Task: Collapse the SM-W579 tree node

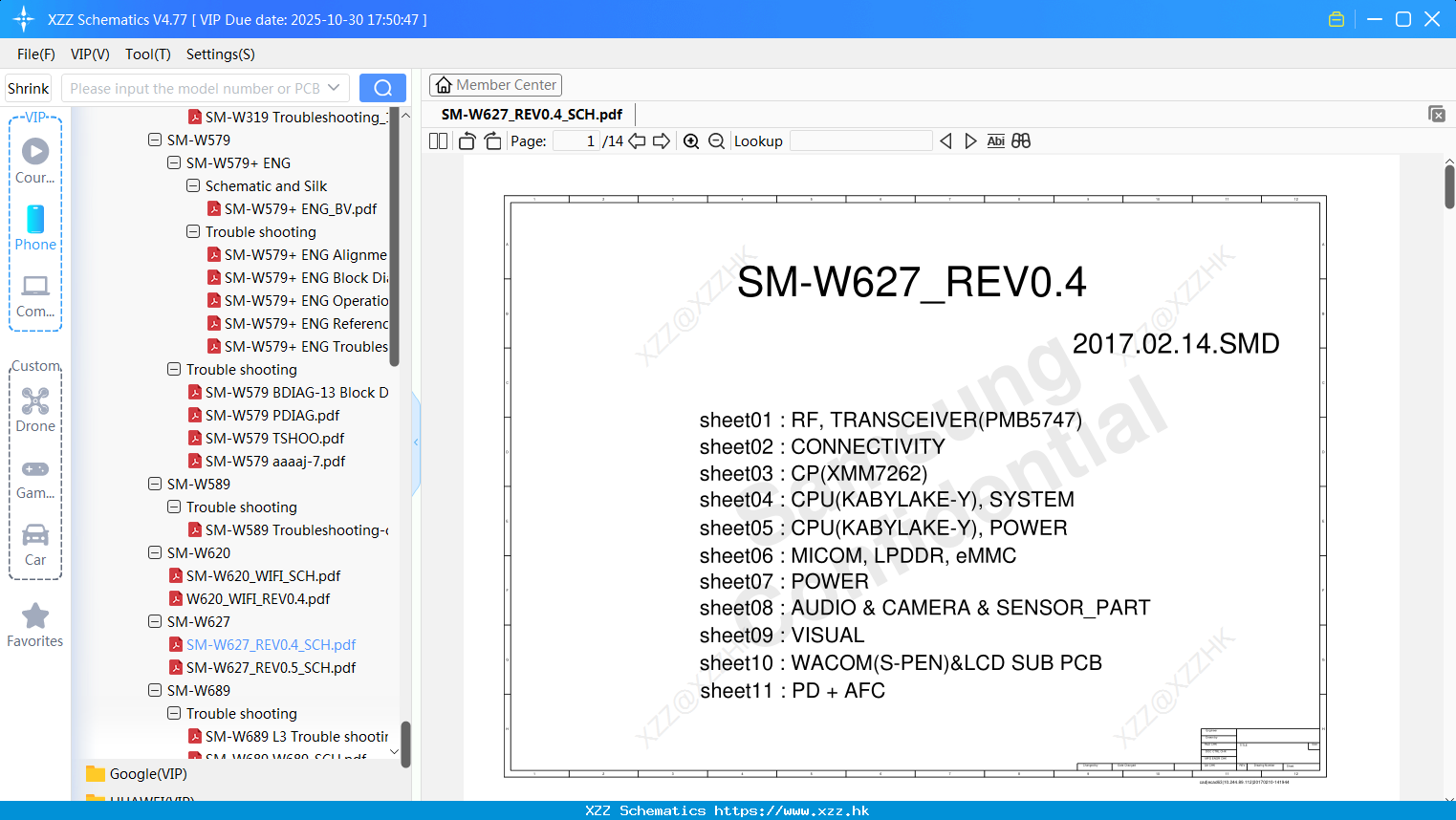Action: 155,140
